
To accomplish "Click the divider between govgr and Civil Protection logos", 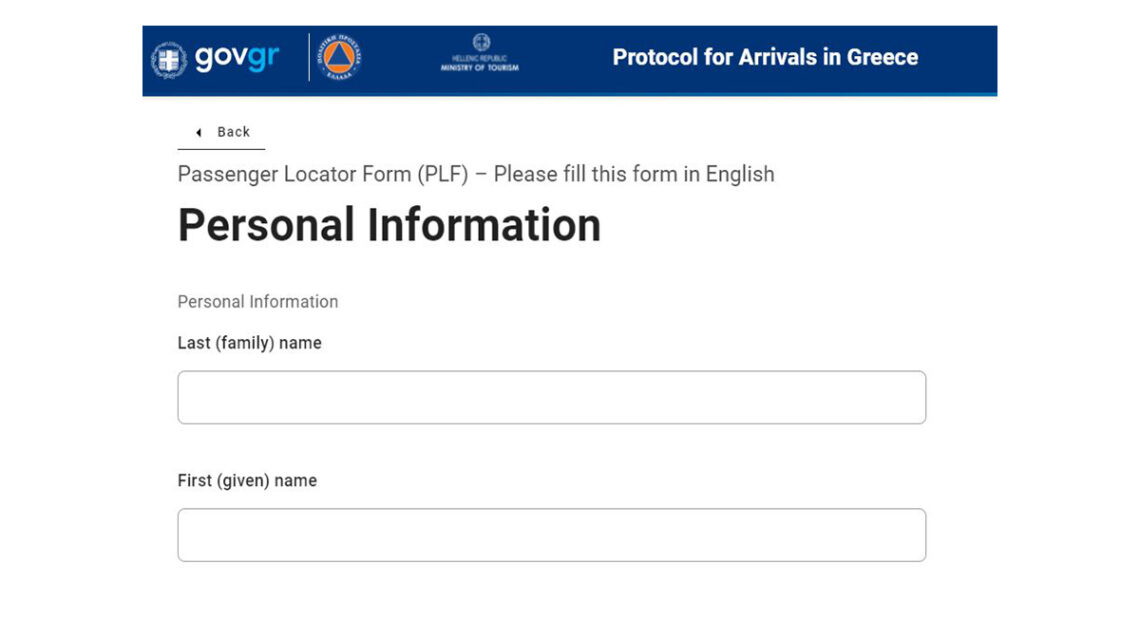I will [x=307, y=58].
